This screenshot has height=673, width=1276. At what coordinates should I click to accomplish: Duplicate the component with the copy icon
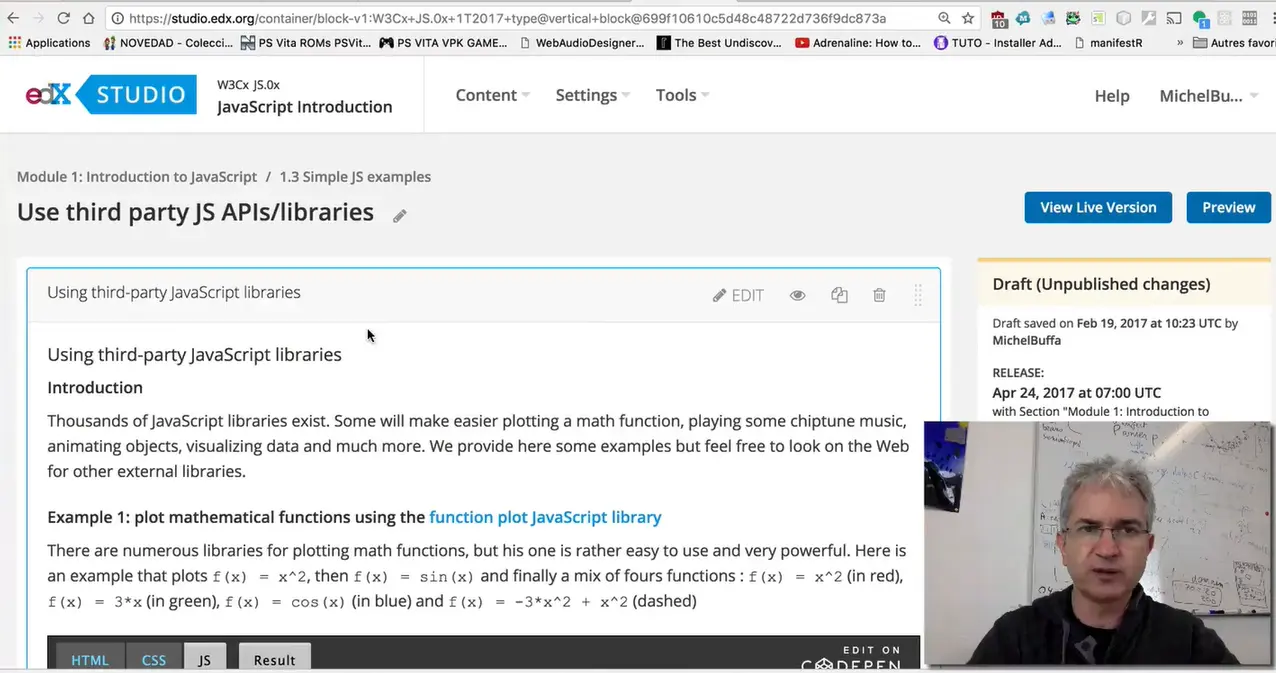[839, 295]
